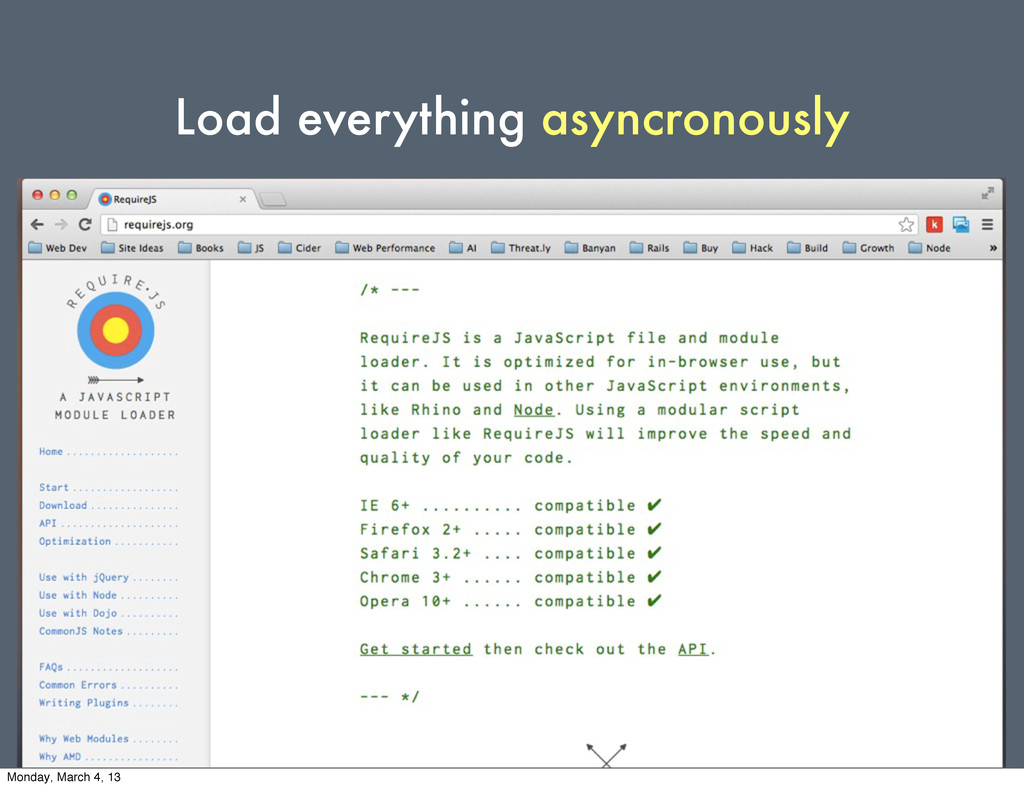Click the browser back arrow
Image resolution: width=1024 pixels, height=788 pixels.
(37, 225)
